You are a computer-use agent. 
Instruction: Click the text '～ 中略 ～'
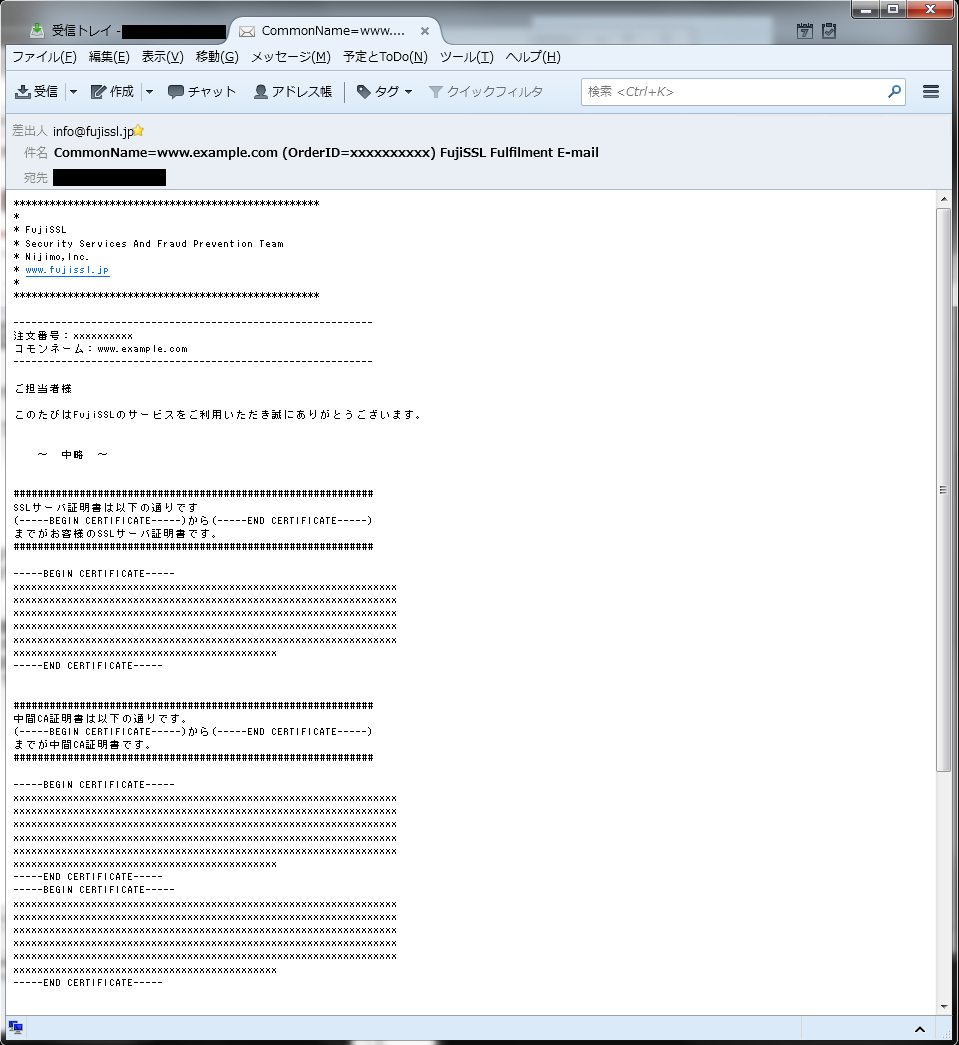pos(73,455)
